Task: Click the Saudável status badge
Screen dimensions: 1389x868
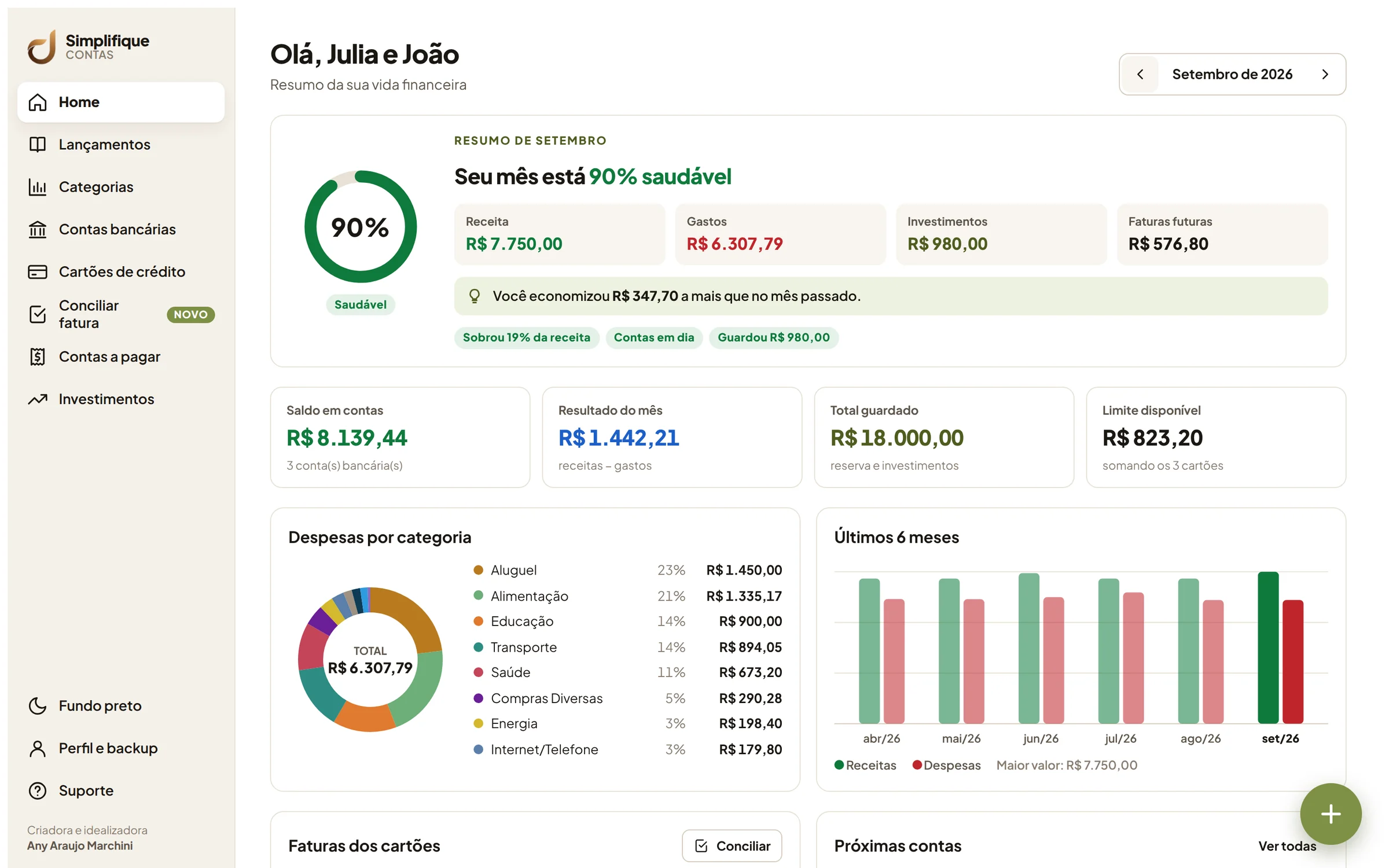Action: (x=361, y=305)
